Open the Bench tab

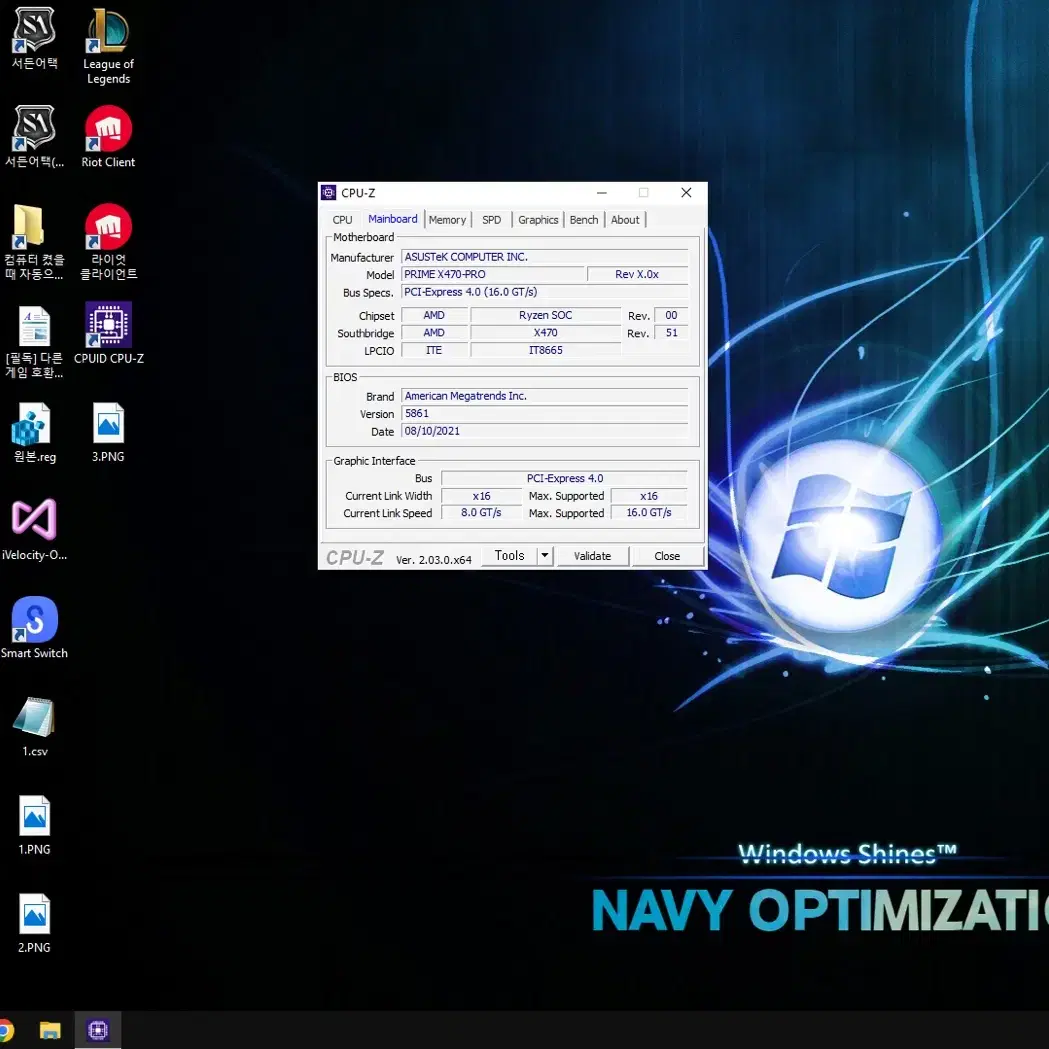[x=584, y=219]
